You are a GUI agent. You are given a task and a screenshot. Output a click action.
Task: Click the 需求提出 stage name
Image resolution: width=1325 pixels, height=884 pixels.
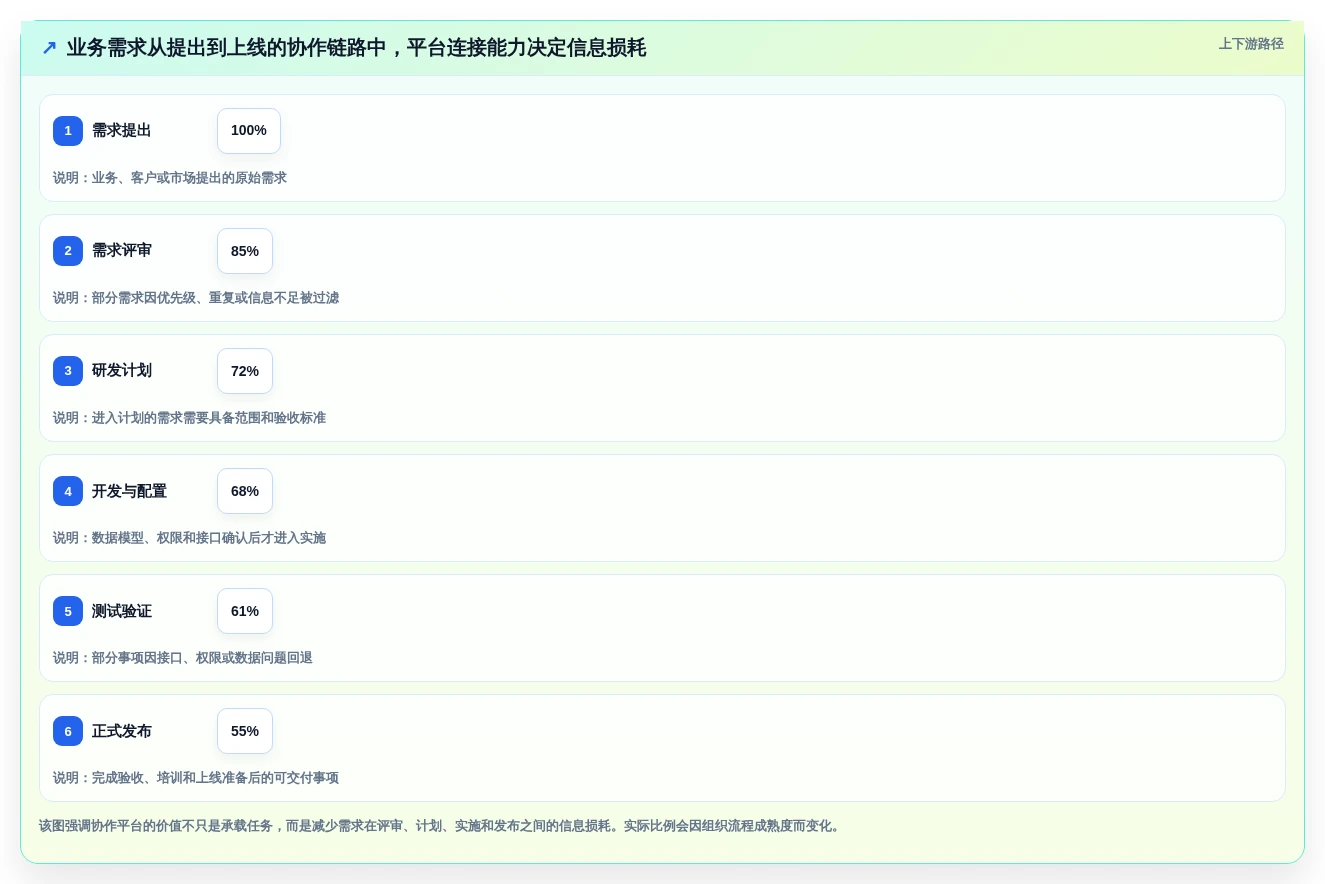click(122, 131)
